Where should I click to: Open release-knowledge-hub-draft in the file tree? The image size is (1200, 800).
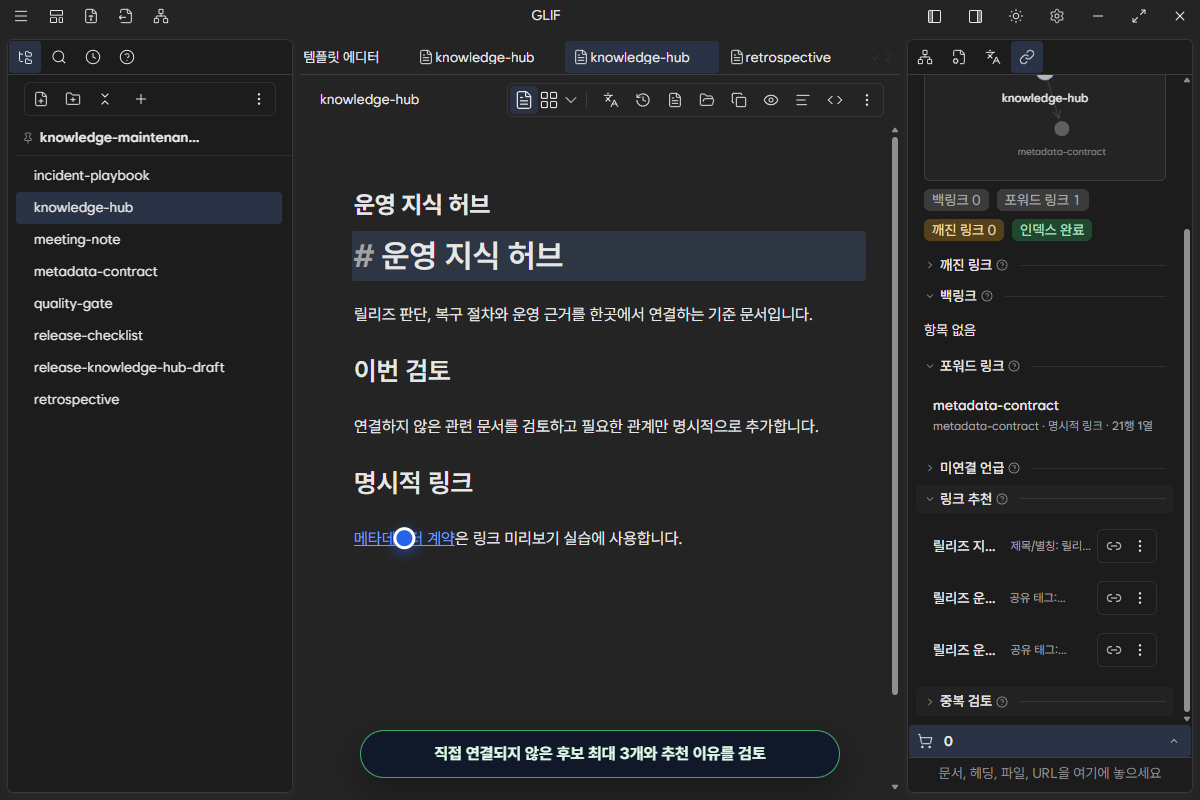[x=149, y=368]
